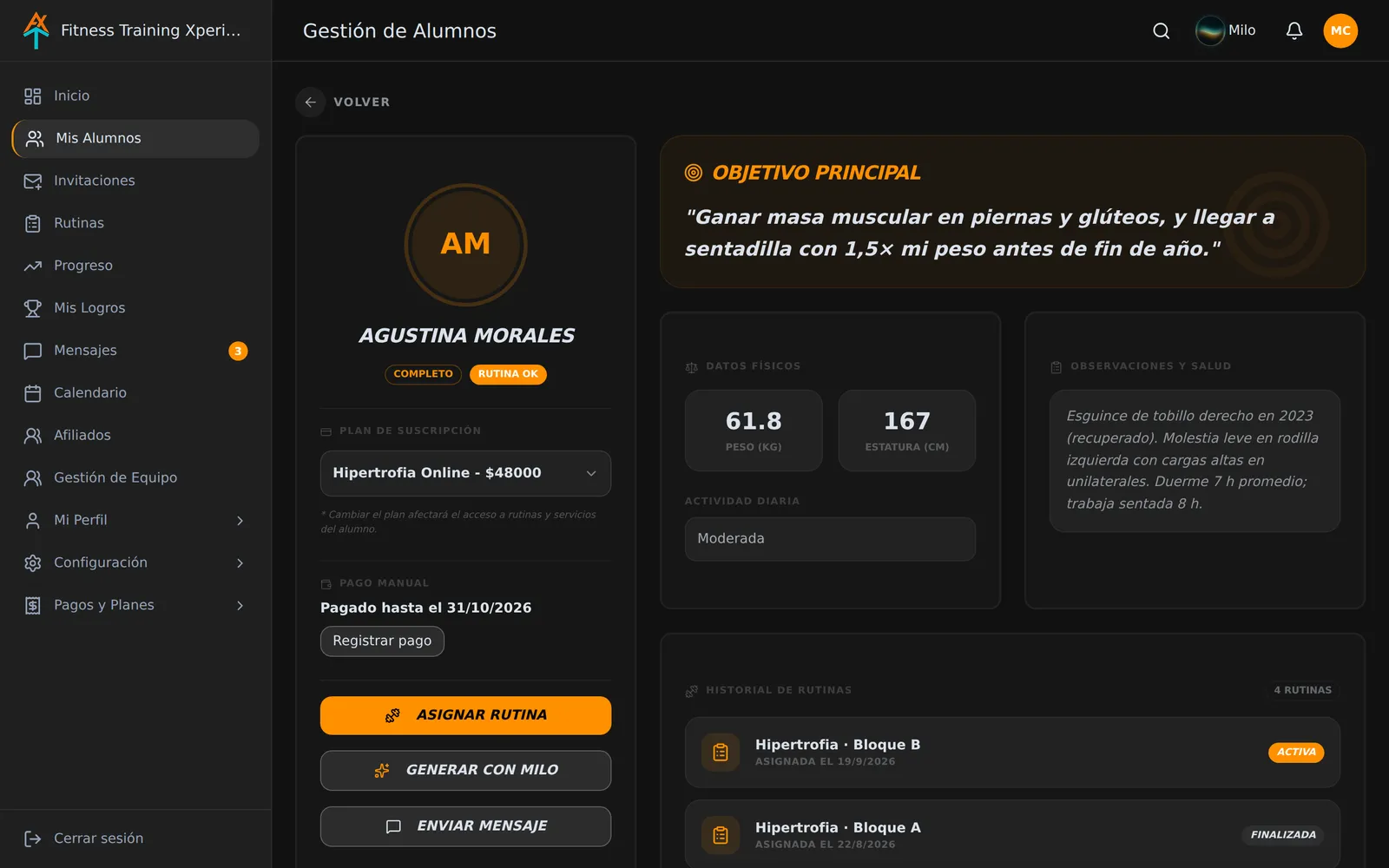Screen dimensions: 1389x868
Task: Click the Invitaciones envelope icon
Action: 33,181
